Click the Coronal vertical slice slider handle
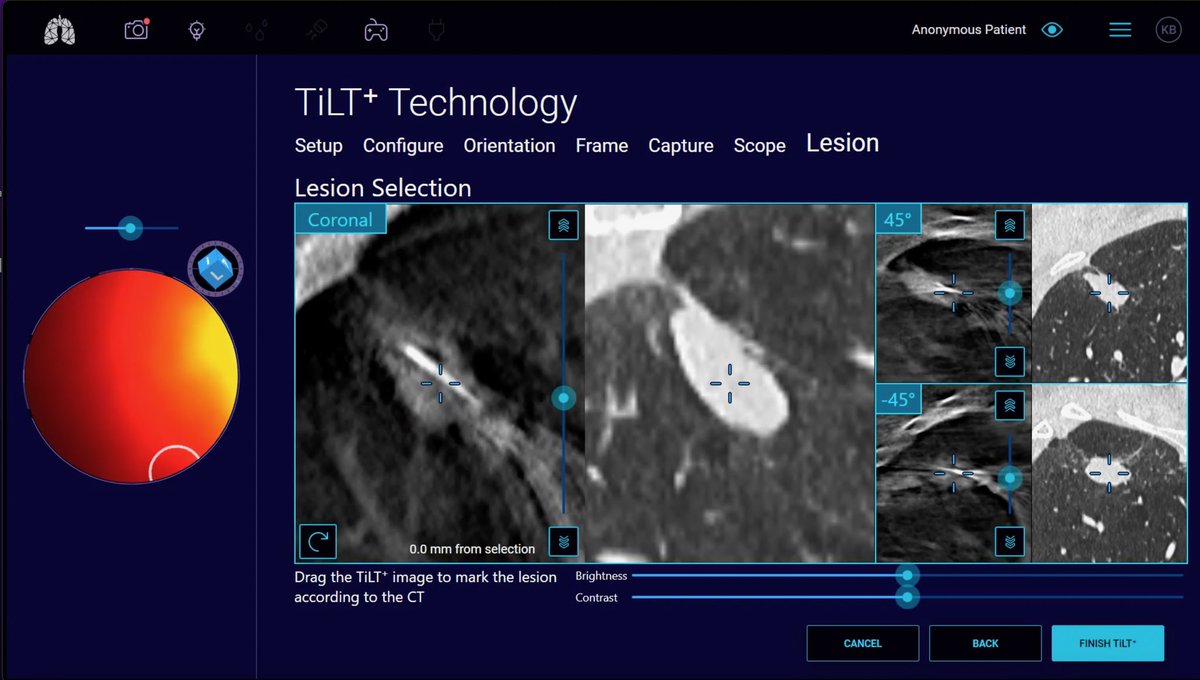This screenshot has height=680, width=1200. pyautogui.click(x=564, y=398)
